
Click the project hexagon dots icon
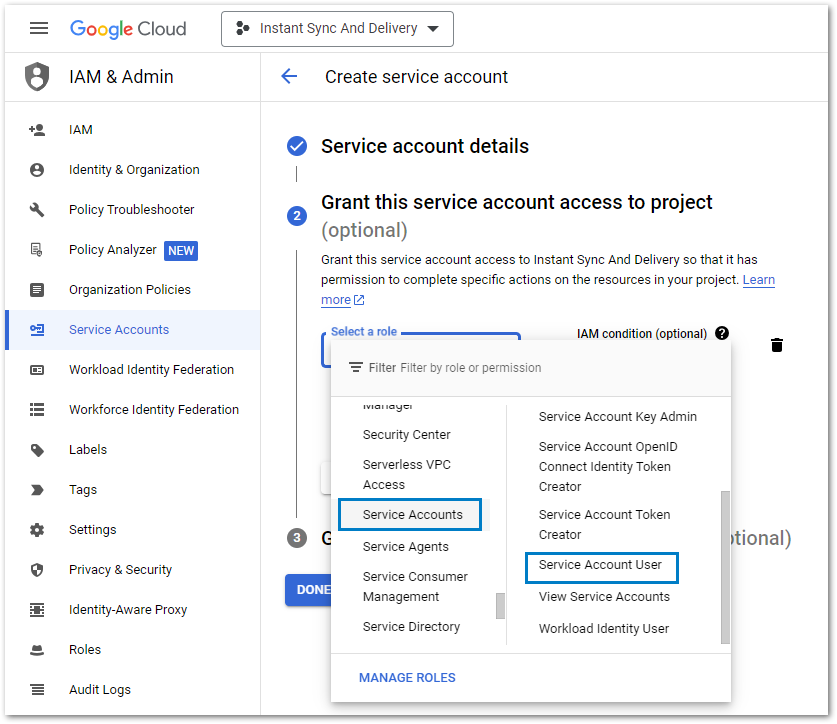[x=242, y=28]
